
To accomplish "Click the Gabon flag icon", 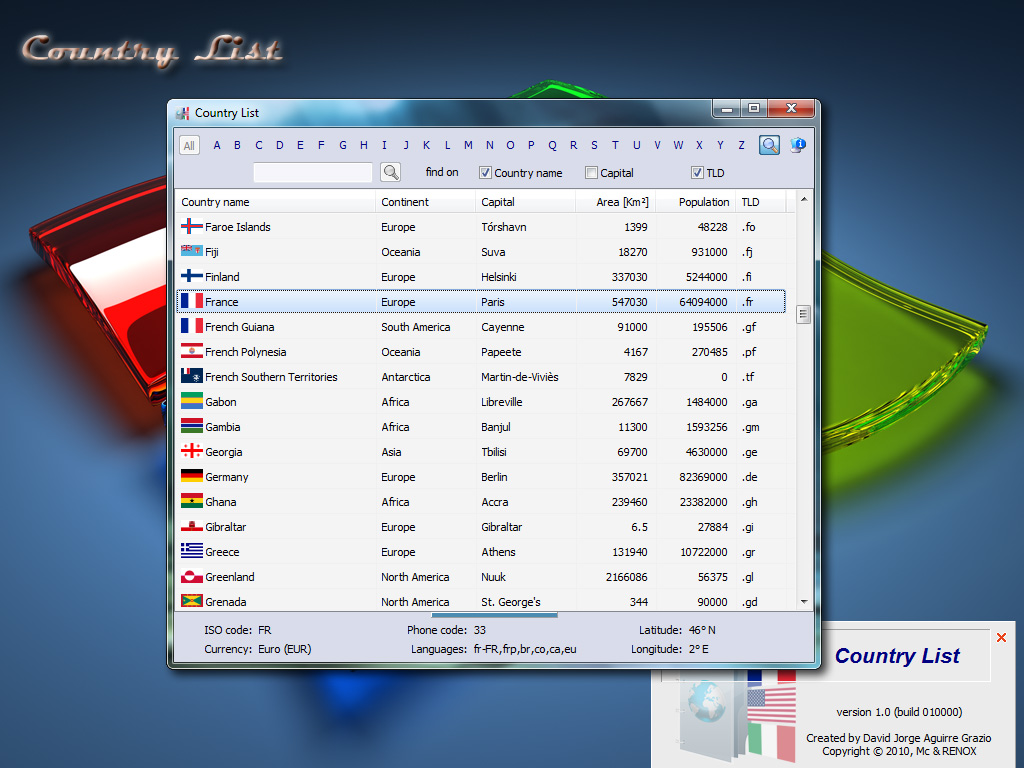I will tap(192, 402).
